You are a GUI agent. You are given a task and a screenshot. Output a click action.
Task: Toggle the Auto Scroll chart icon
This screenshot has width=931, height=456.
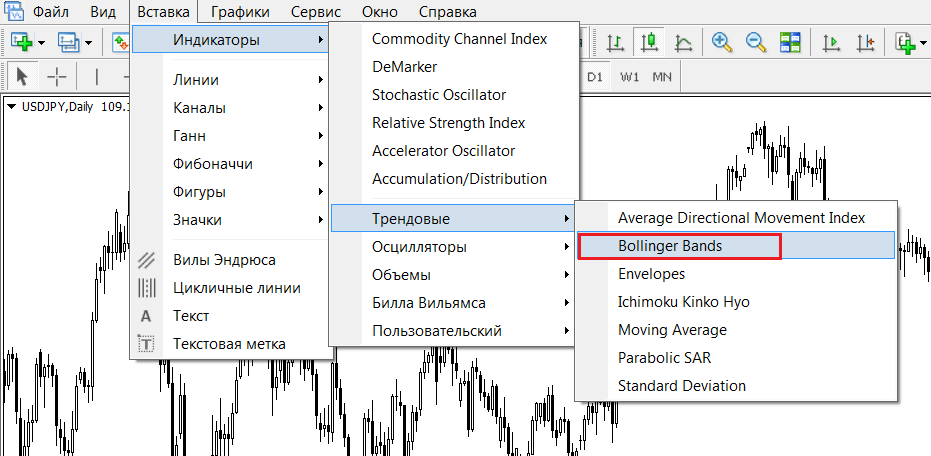(x=831, y=42)
